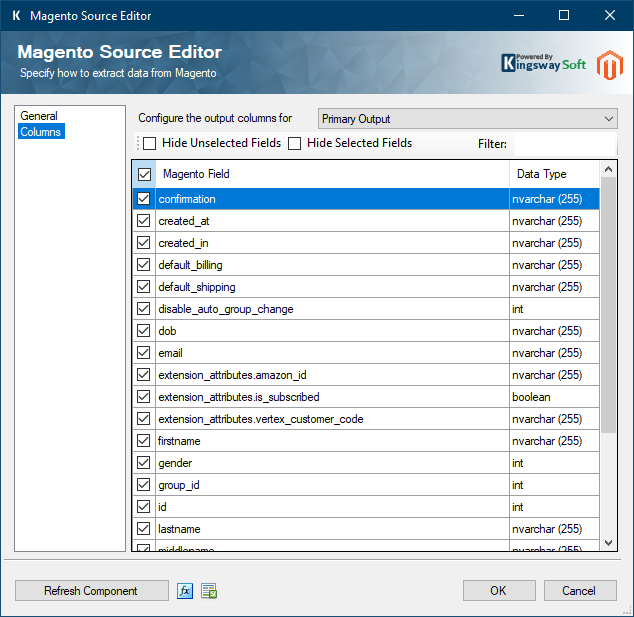
Task: Click the Data Type column header
Action: tap(555, 174)
